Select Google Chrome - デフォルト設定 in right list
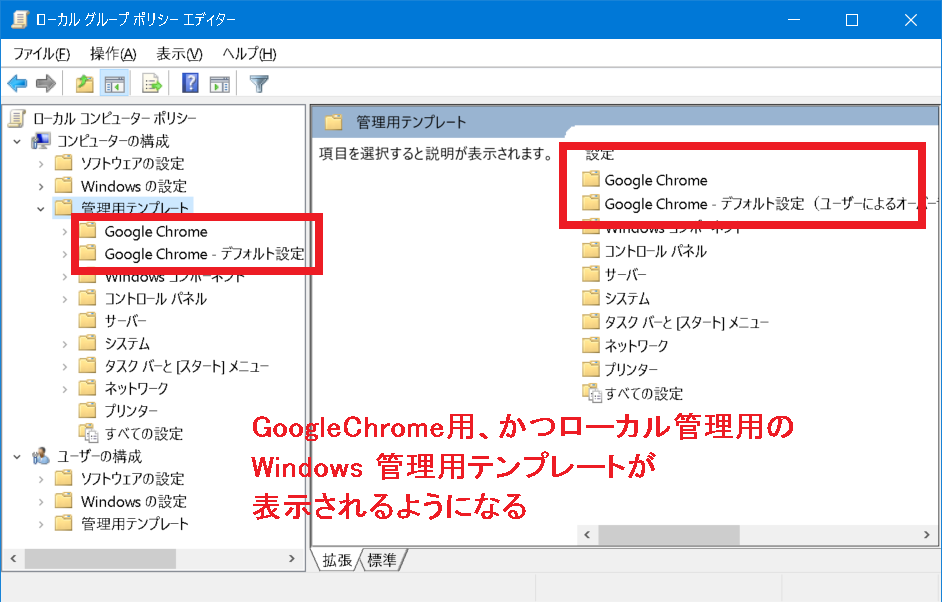The width and height of the screenshot is (942, 602). point(771,204)
